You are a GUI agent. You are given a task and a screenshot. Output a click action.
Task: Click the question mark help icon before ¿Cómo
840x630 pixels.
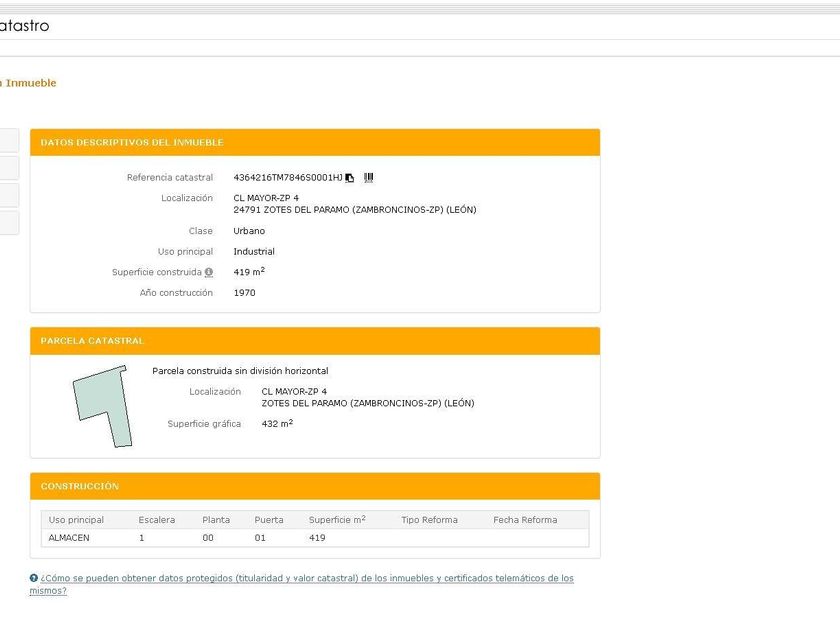pyautogui.click(x=34, y=578)
